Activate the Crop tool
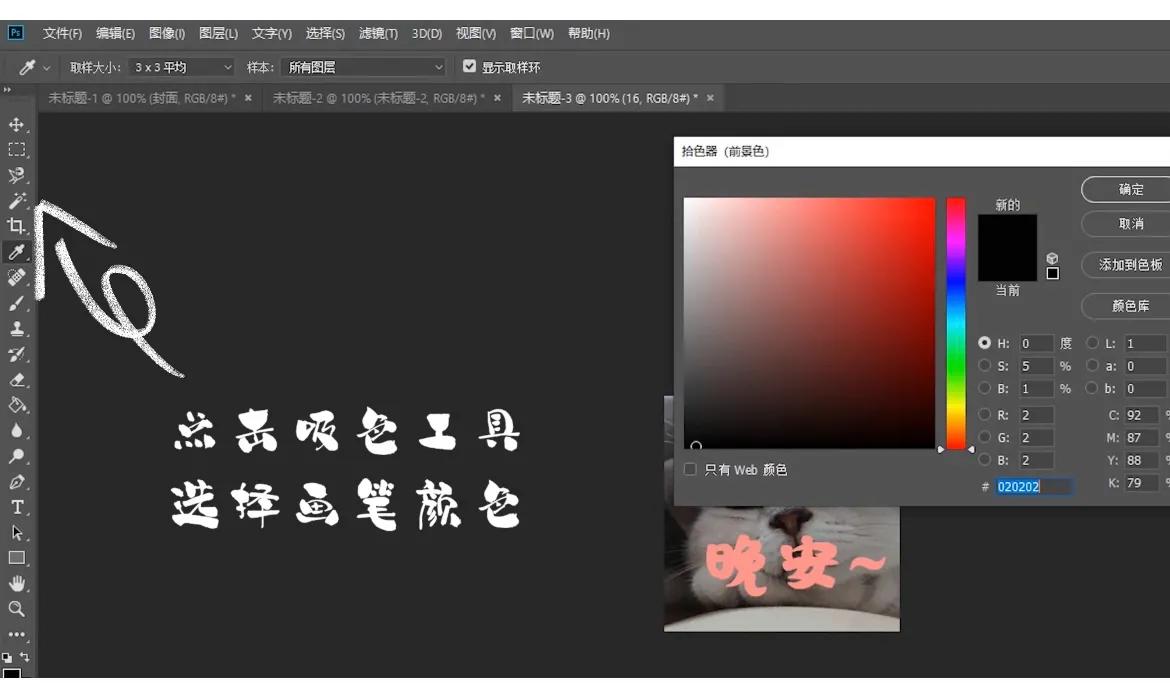1170x697 pixels. pos(15,226)
